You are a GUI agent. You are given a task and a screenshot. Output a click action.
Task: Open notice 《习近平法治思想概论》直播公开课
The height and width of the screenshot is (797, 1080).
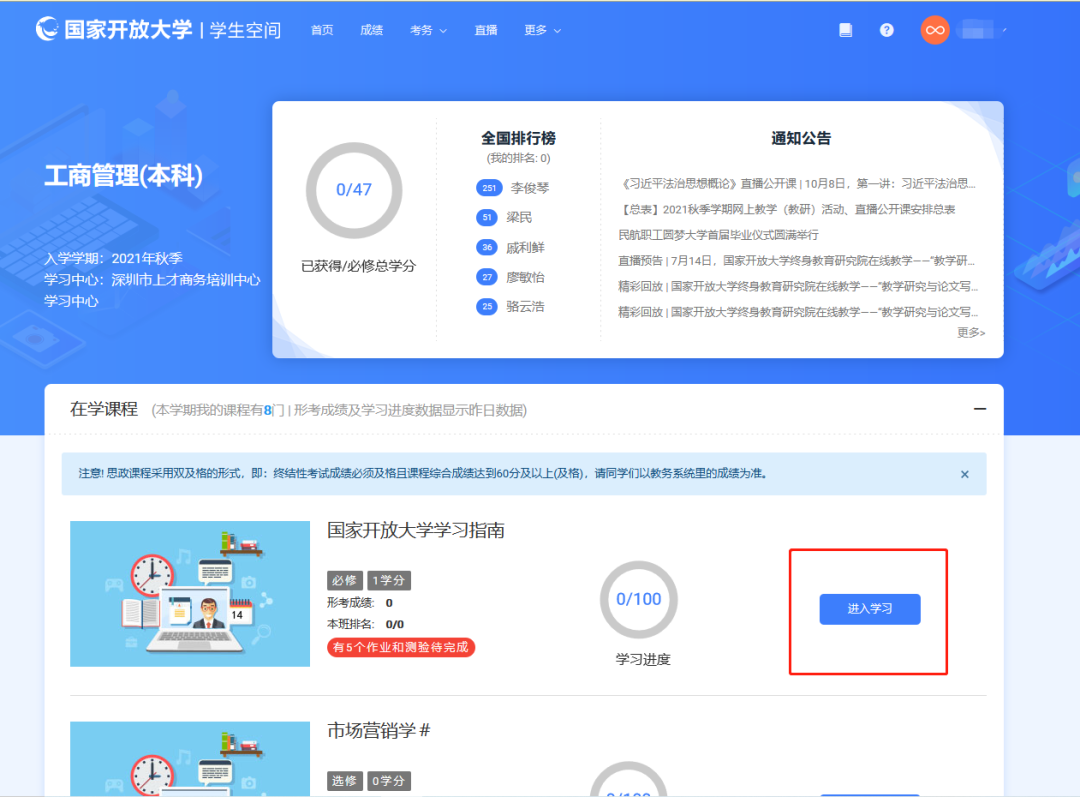797,183
